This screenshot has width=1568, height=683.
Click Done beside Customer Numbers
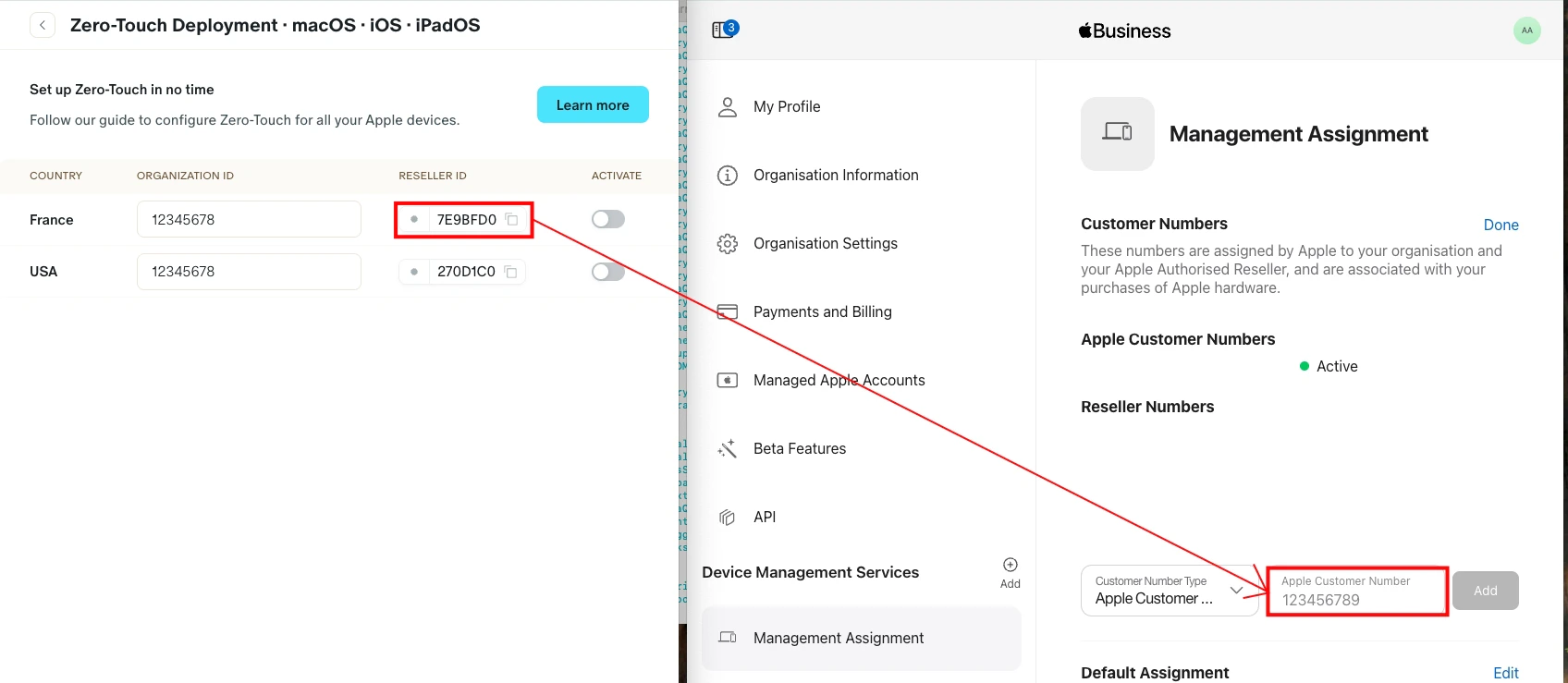tap(1501, 225)
